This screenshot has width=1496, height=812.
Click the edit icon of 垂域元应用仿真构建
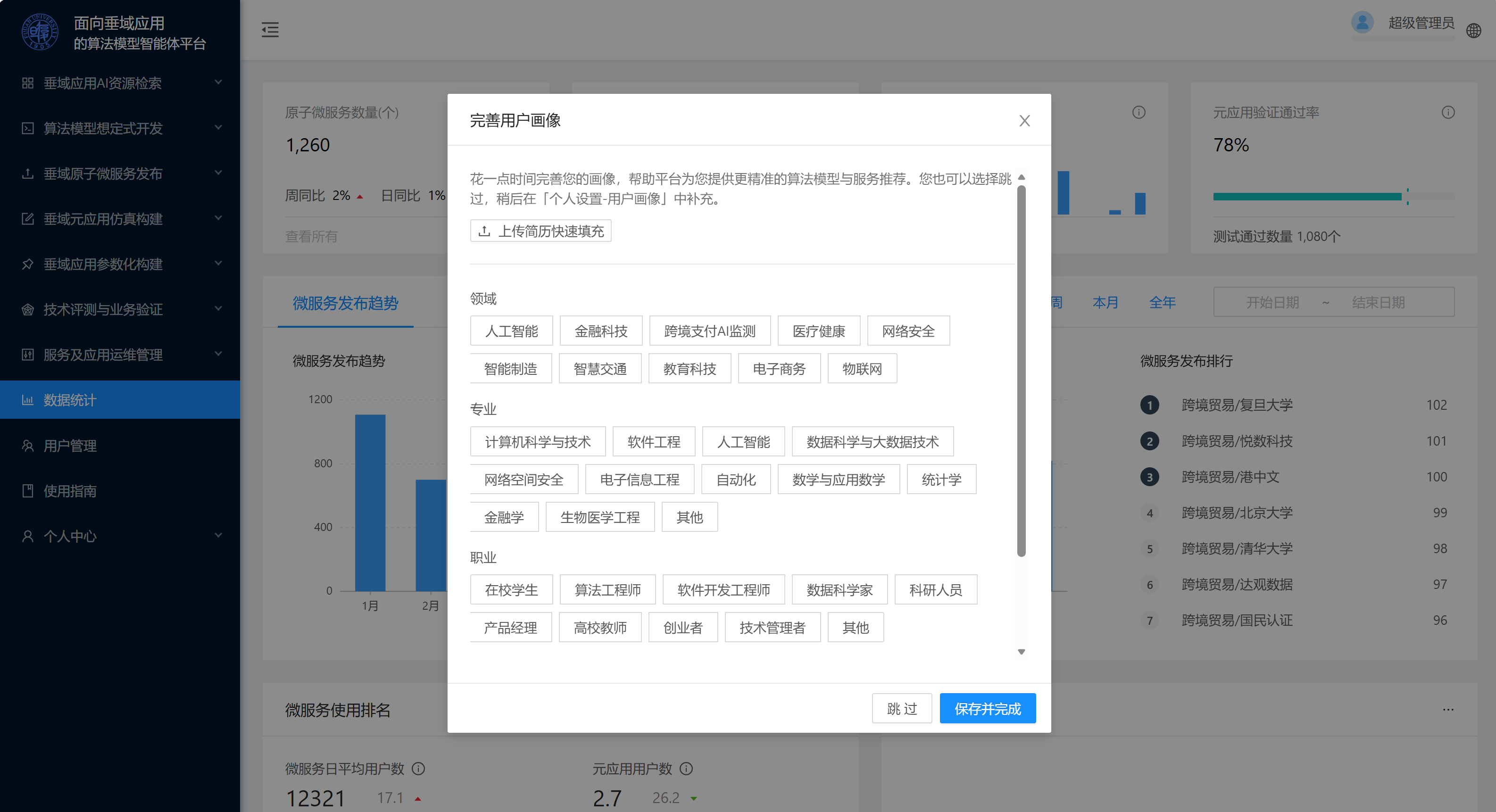pos(27,219)
